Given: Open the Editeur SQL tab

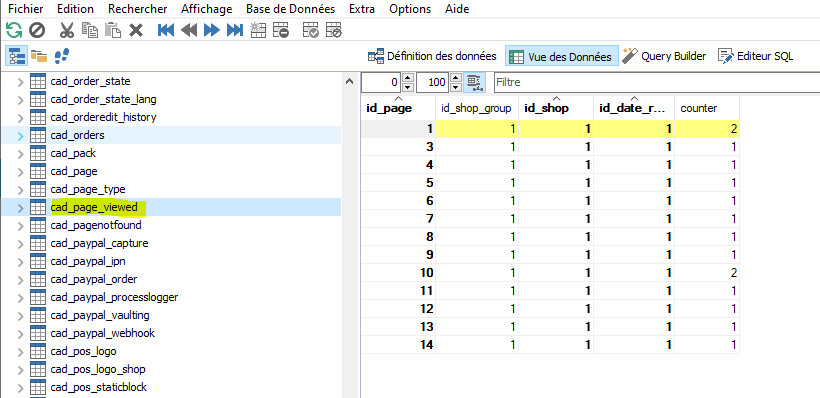Looking at the screenshot, I should 756,56.
